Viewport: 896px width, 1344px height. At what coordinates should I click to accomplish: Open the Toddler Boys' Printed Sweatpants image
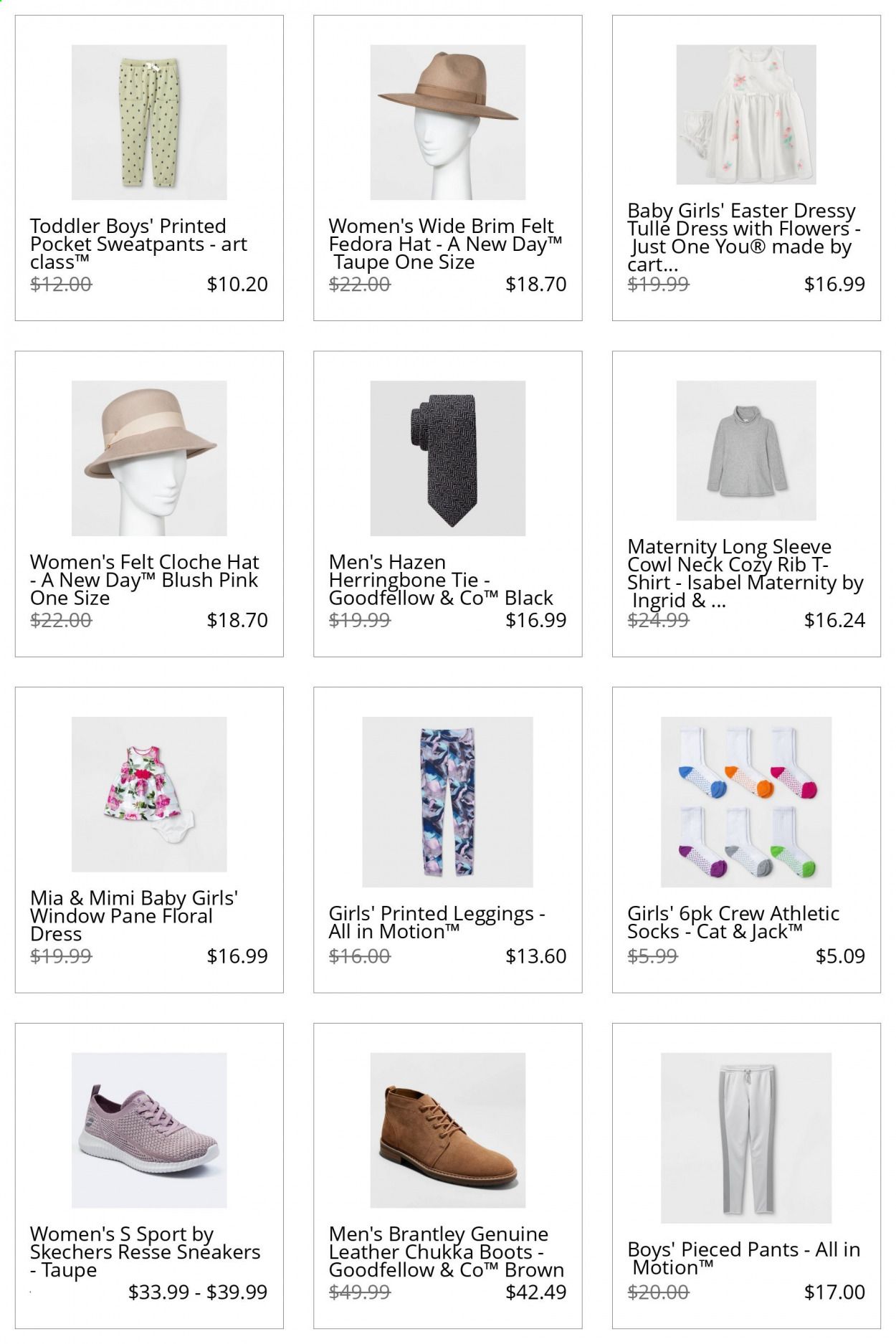pos(149,123)
